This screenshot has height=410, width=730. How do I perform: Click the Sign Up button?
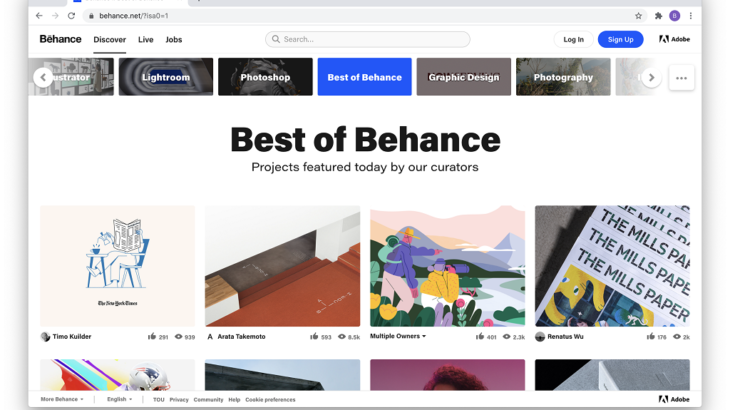tap(620, 39)
